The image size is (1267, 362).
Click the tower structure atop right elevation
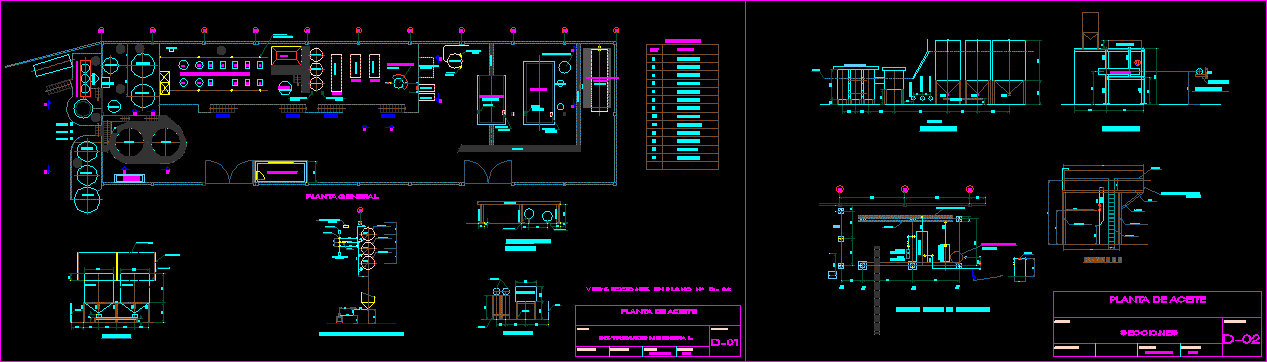tap(1091, 29)
